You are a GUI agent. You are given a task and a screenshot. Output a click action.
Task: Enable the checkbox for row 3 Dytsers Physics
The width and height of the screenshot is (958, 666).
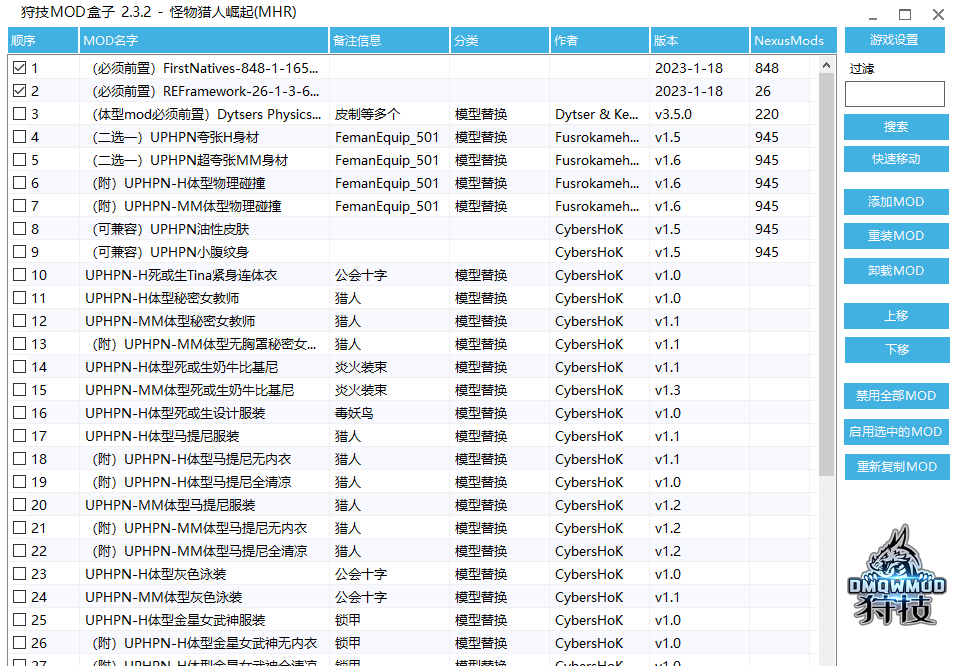(x=20, y=114)
